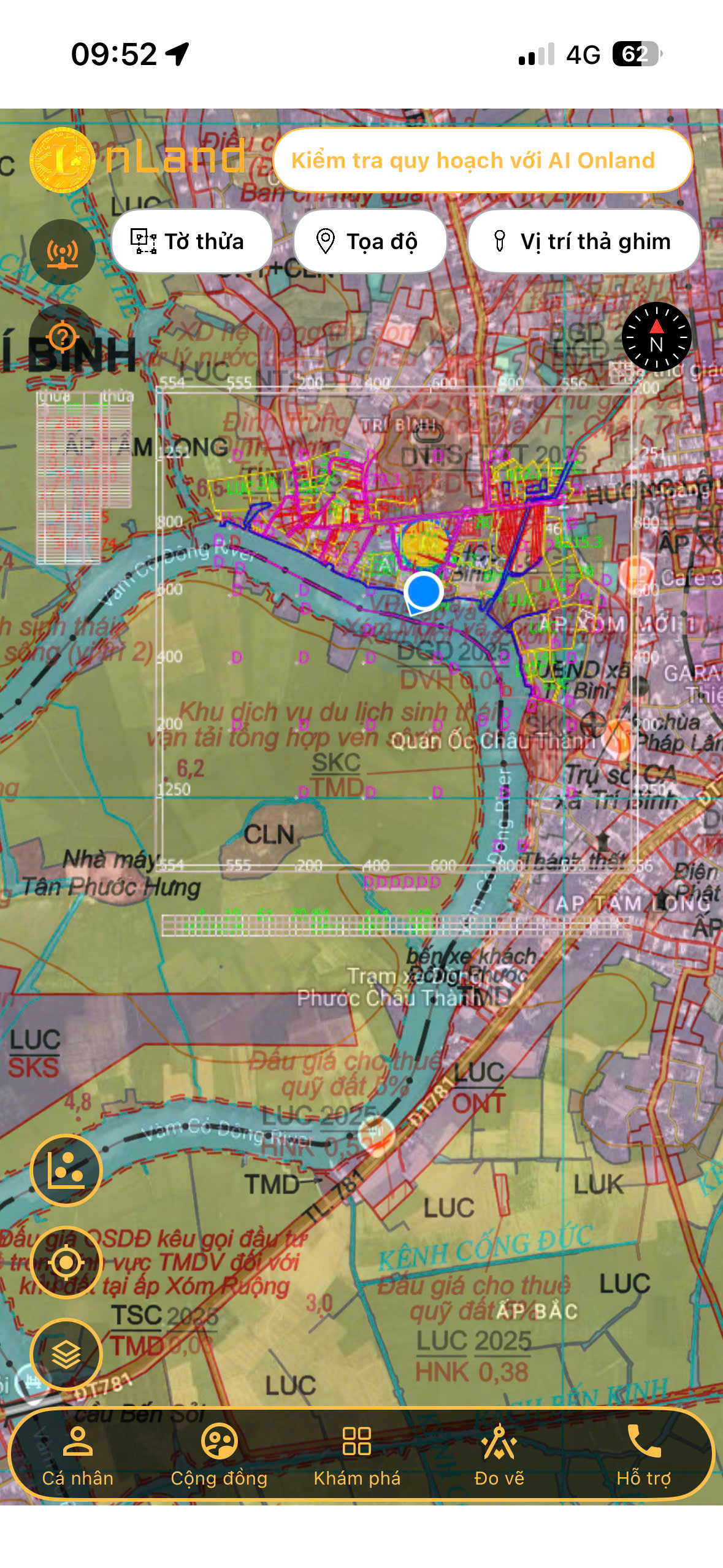Viewport: 723px width, 1568px height.
Task: Tap the blue location pin on the map
Action: (423, 592)
